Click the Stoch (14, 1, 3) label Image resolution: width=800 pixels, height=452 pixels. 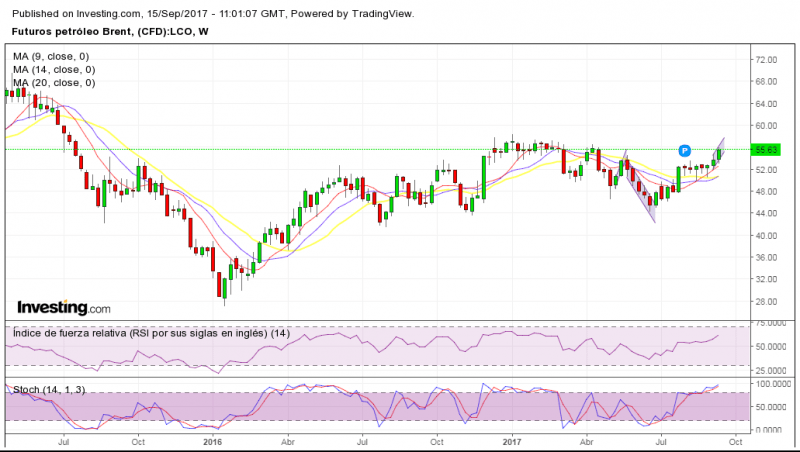[x=49, y=389]
